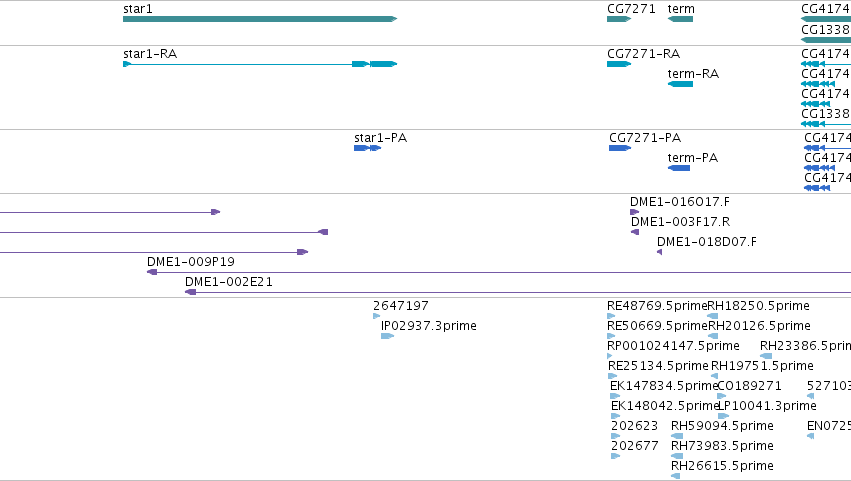Open the RP001024147.5prime EST label
This screenshot has width=851, height=481.
click(673, 346)
